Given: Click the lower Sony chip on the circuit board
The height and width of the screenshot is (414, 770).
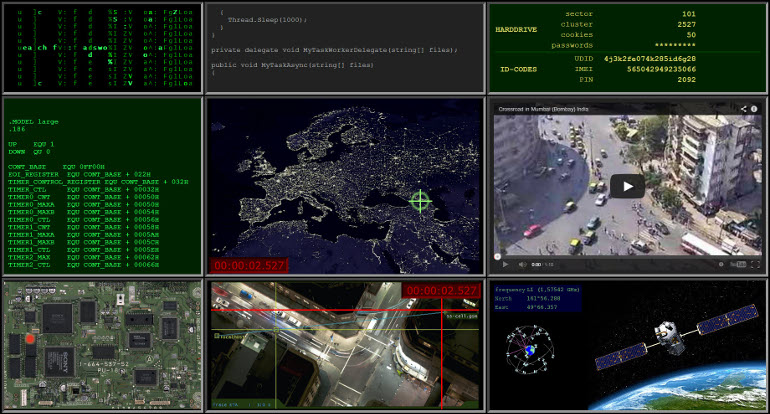Looking at the screenshot, I should click(59, 362).
